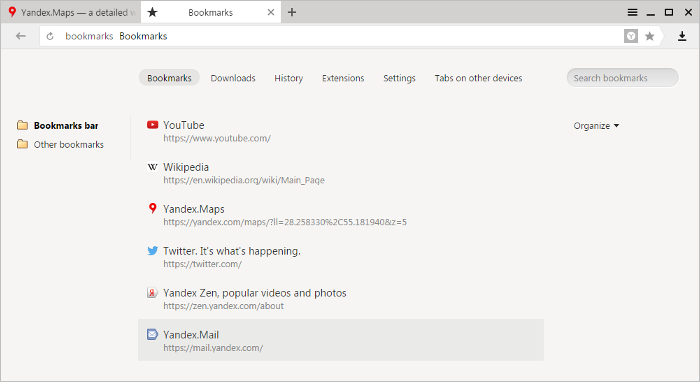The image size is (700, 382).
Task: Reload the page with refresh icon
Action: click(50, 36)
